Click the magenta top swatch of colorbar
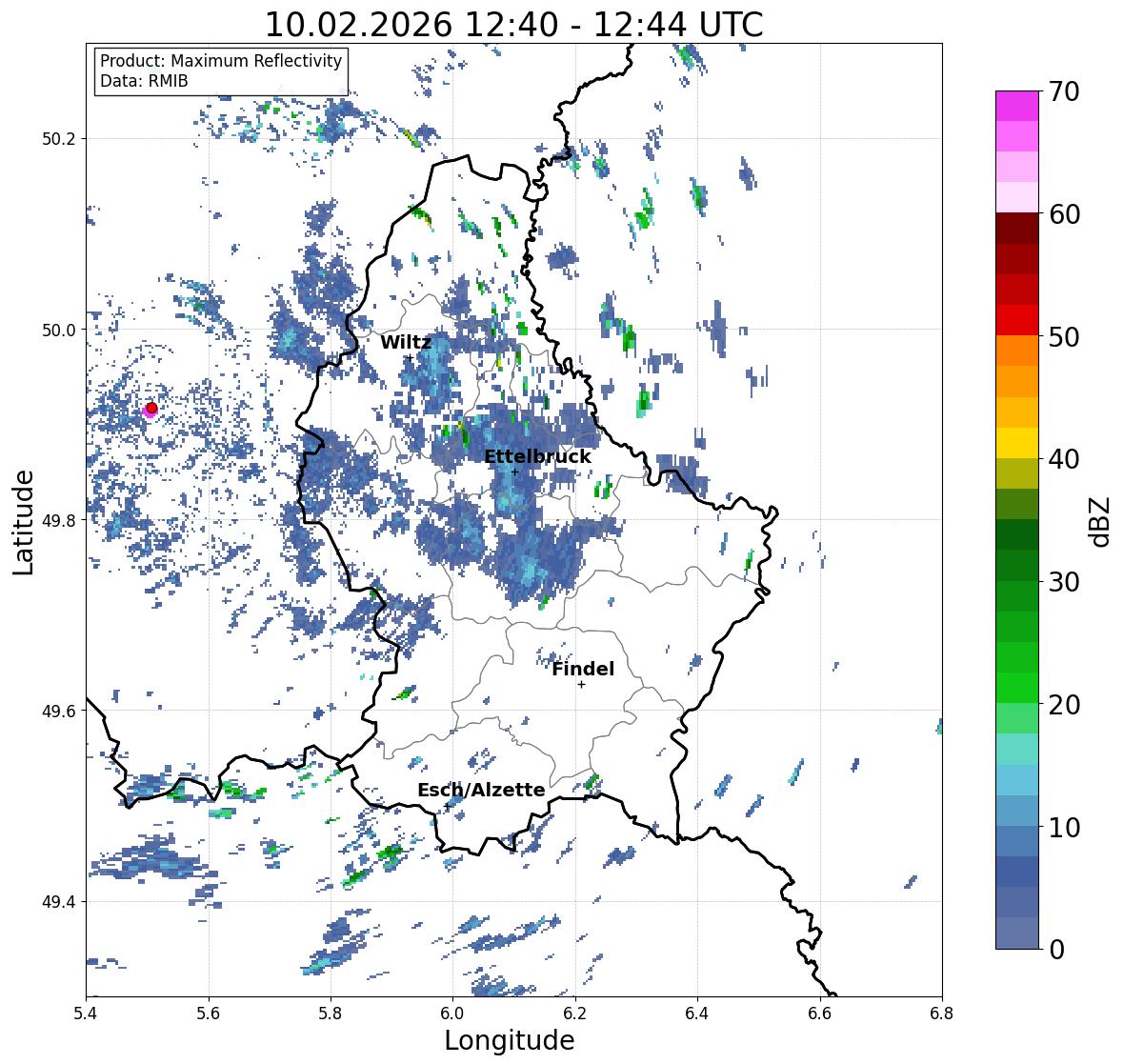The image size is (1123, 1064). point(1017,106)
